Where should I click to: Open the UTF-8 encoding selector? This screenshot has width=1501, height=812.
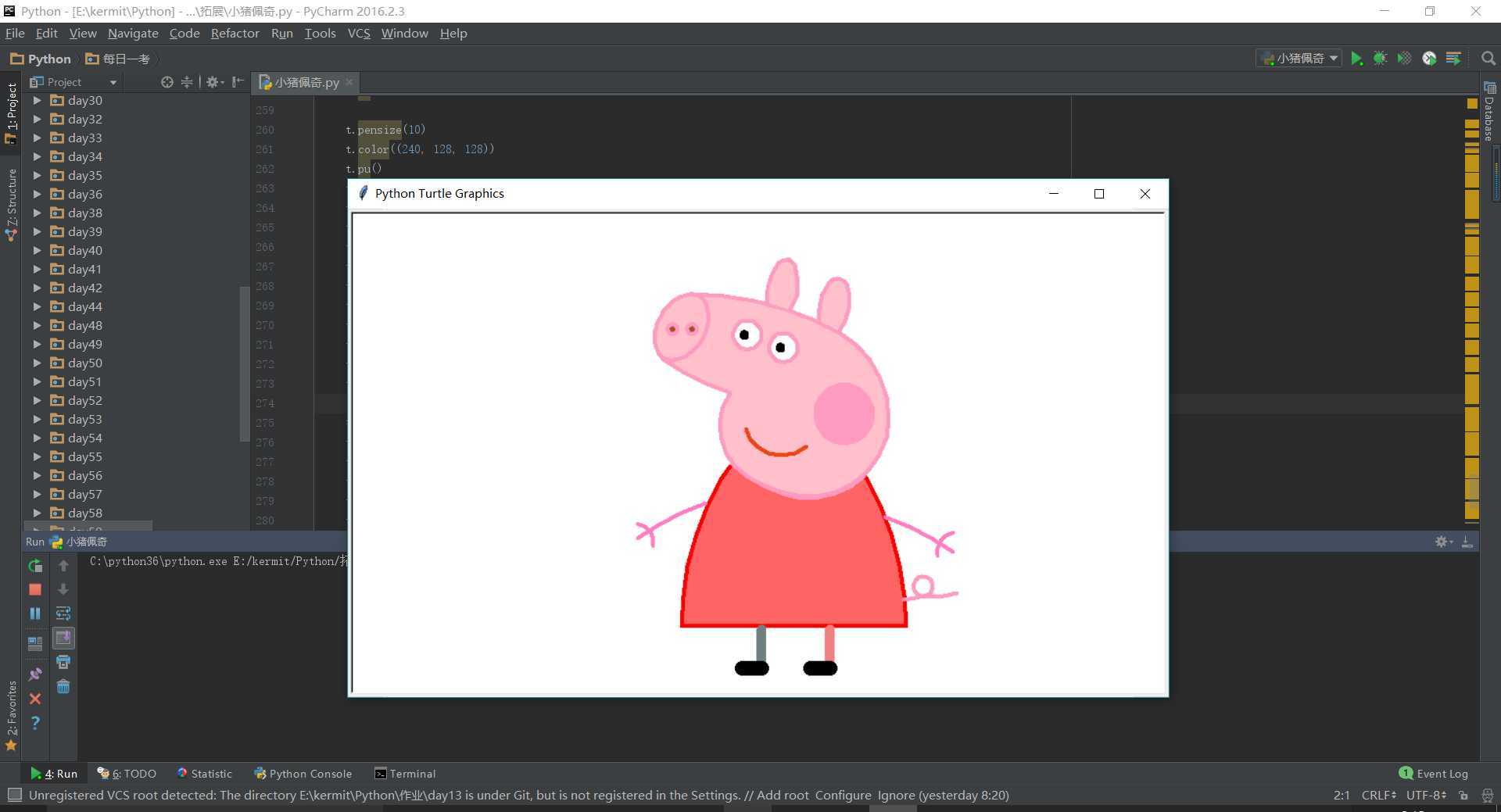[x=1426, y=795]
